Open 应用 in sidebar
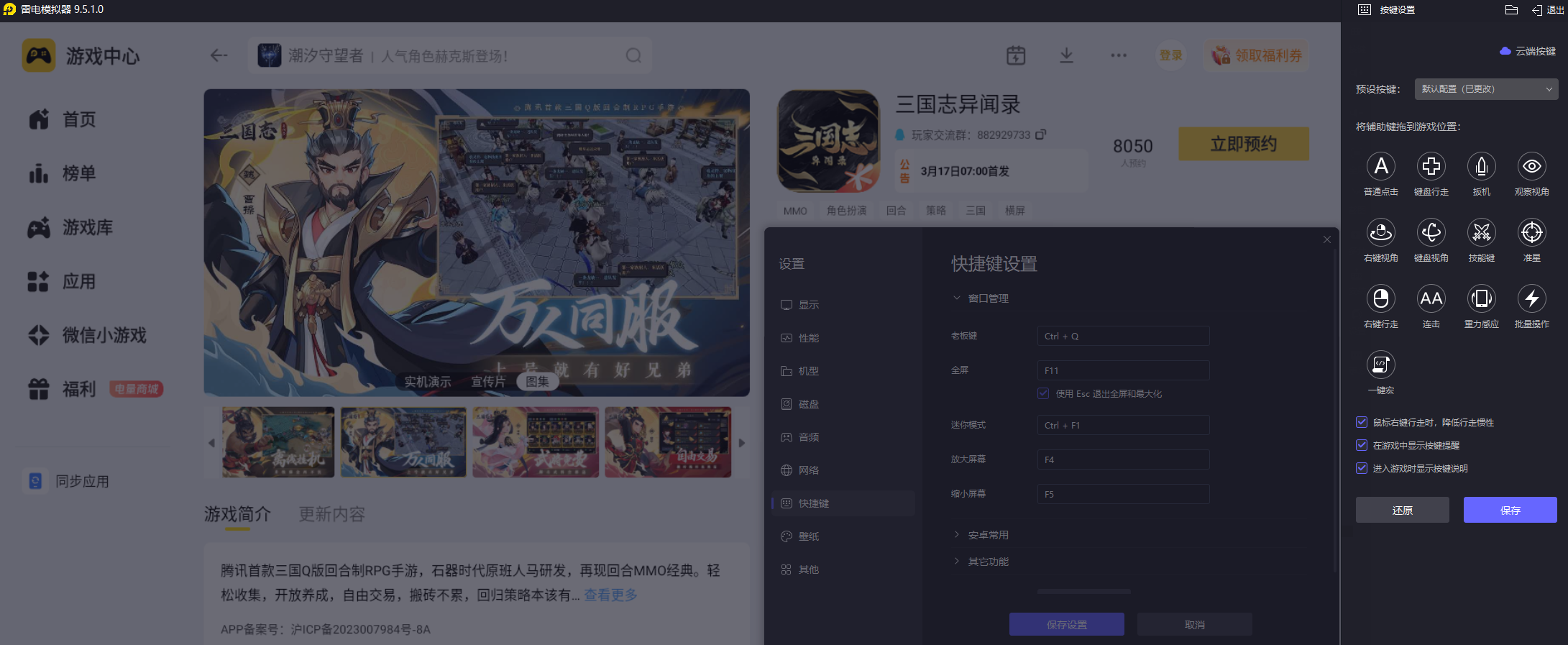The height and width of the screenshot is (645, 1568). tap(62, 281)
